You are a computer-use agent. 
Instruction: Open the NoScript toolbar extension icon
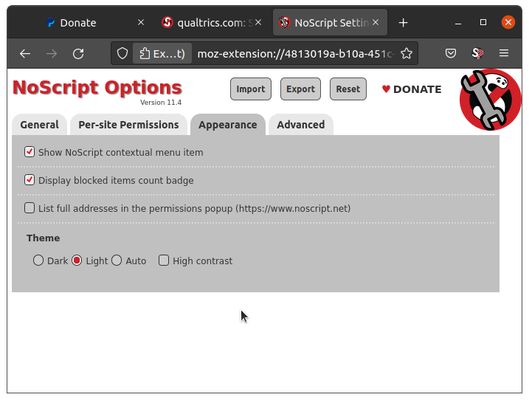(477, 53)
